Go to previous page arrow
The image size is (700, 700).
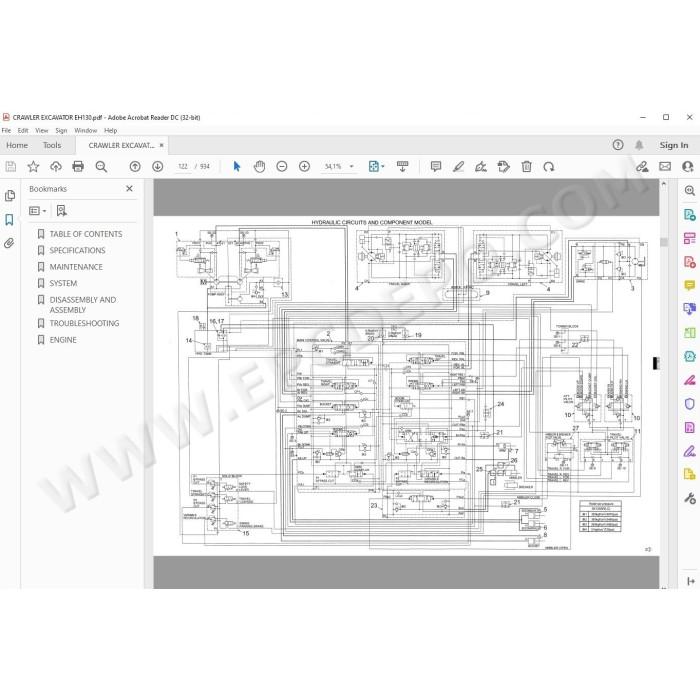[x=135, y=167]
